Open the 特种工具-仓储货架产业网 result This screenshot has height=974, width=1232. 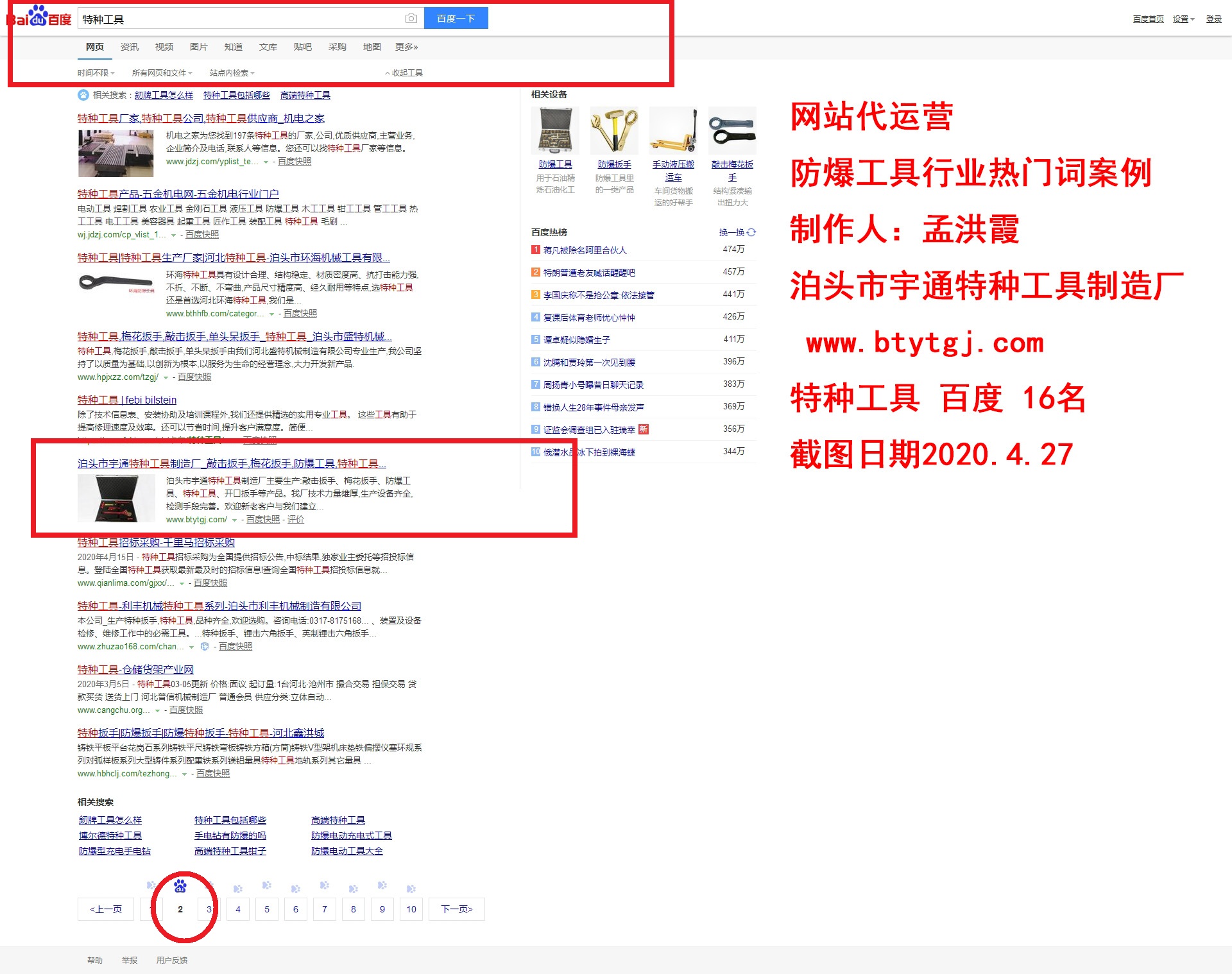tap(135, 669)
